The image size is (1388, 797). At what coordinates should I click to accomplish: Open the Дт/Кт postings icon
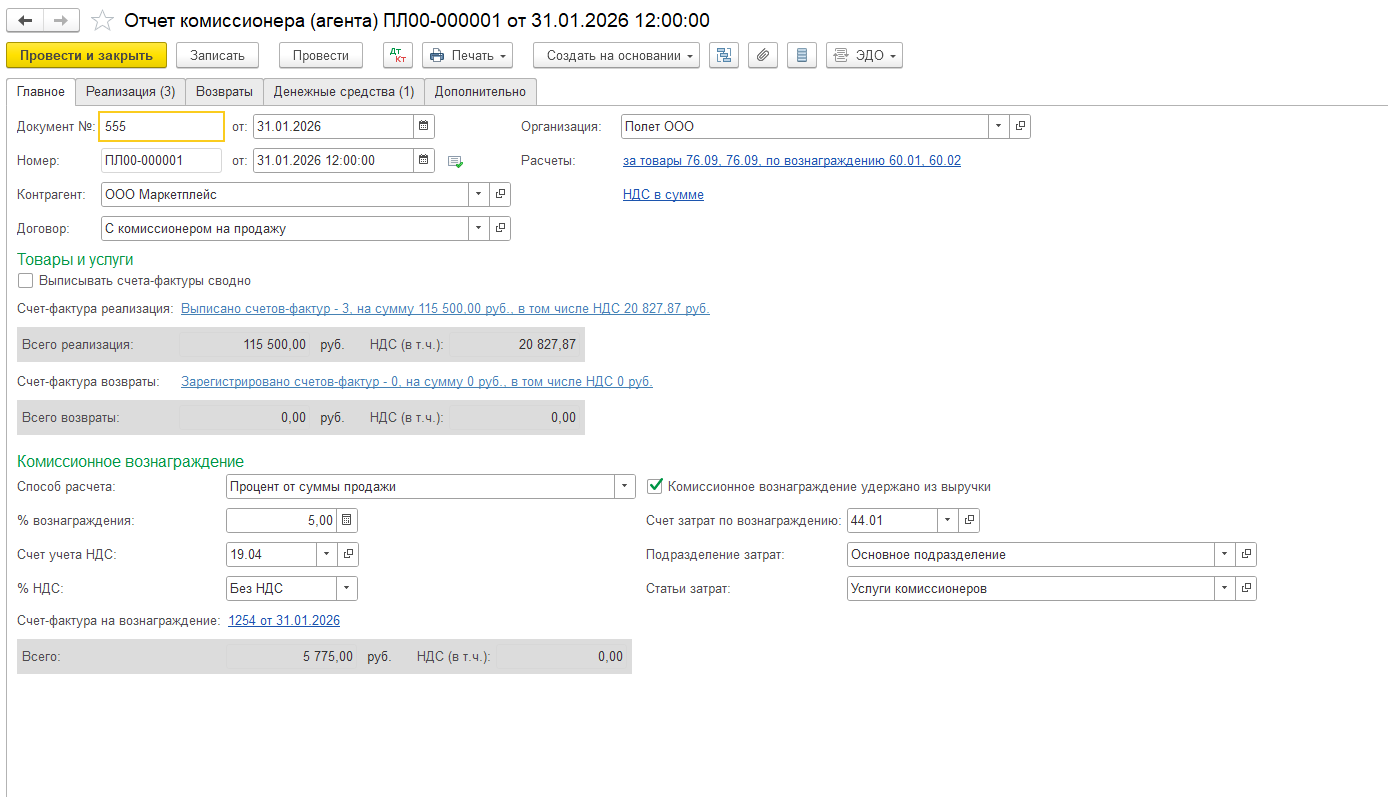pyautogui.click(x=397, y=55)
